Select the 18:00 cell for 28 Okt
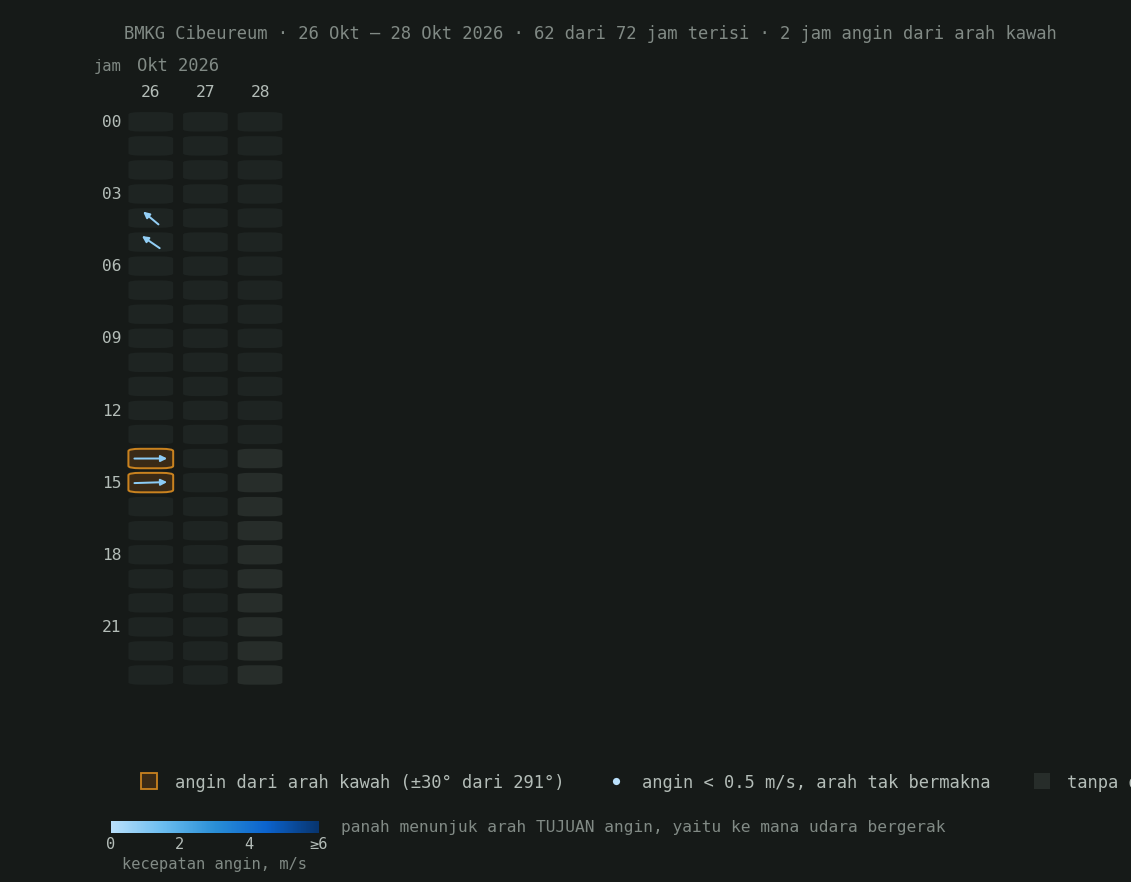Viewport: 1131px width, 882px height. click(260, 555)
